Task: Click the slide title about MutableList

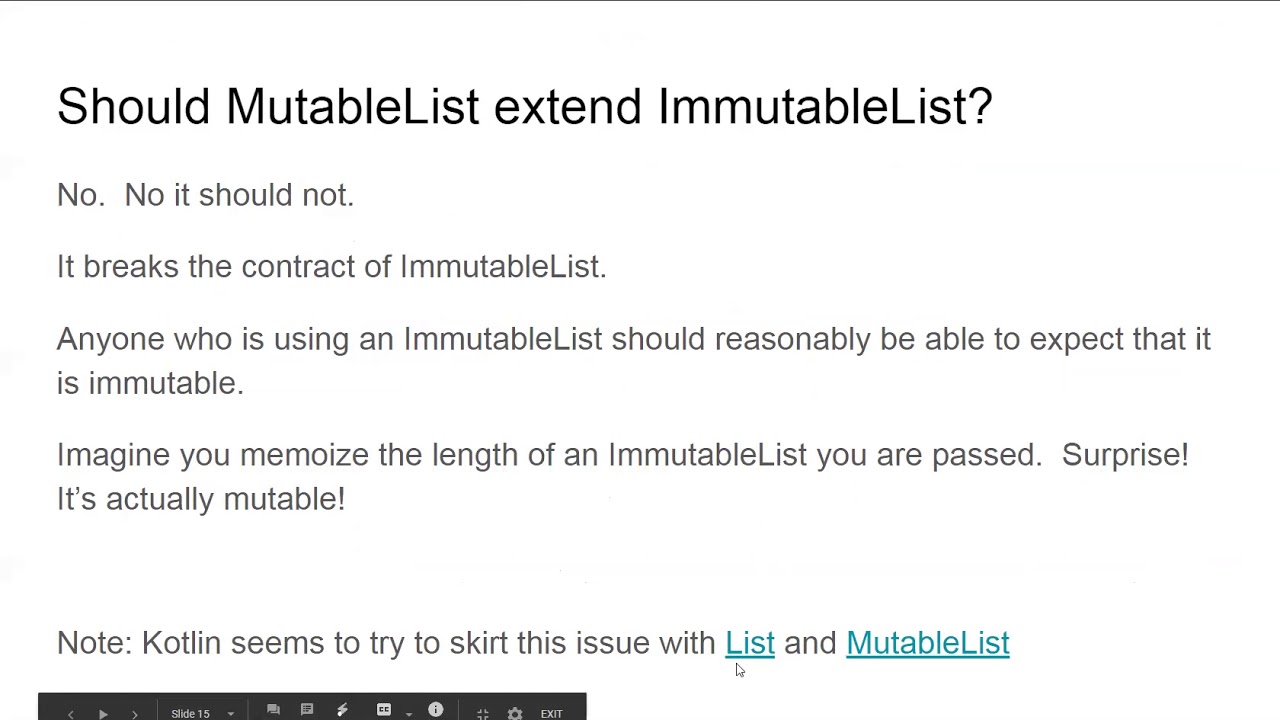Action: coord(524,106)
